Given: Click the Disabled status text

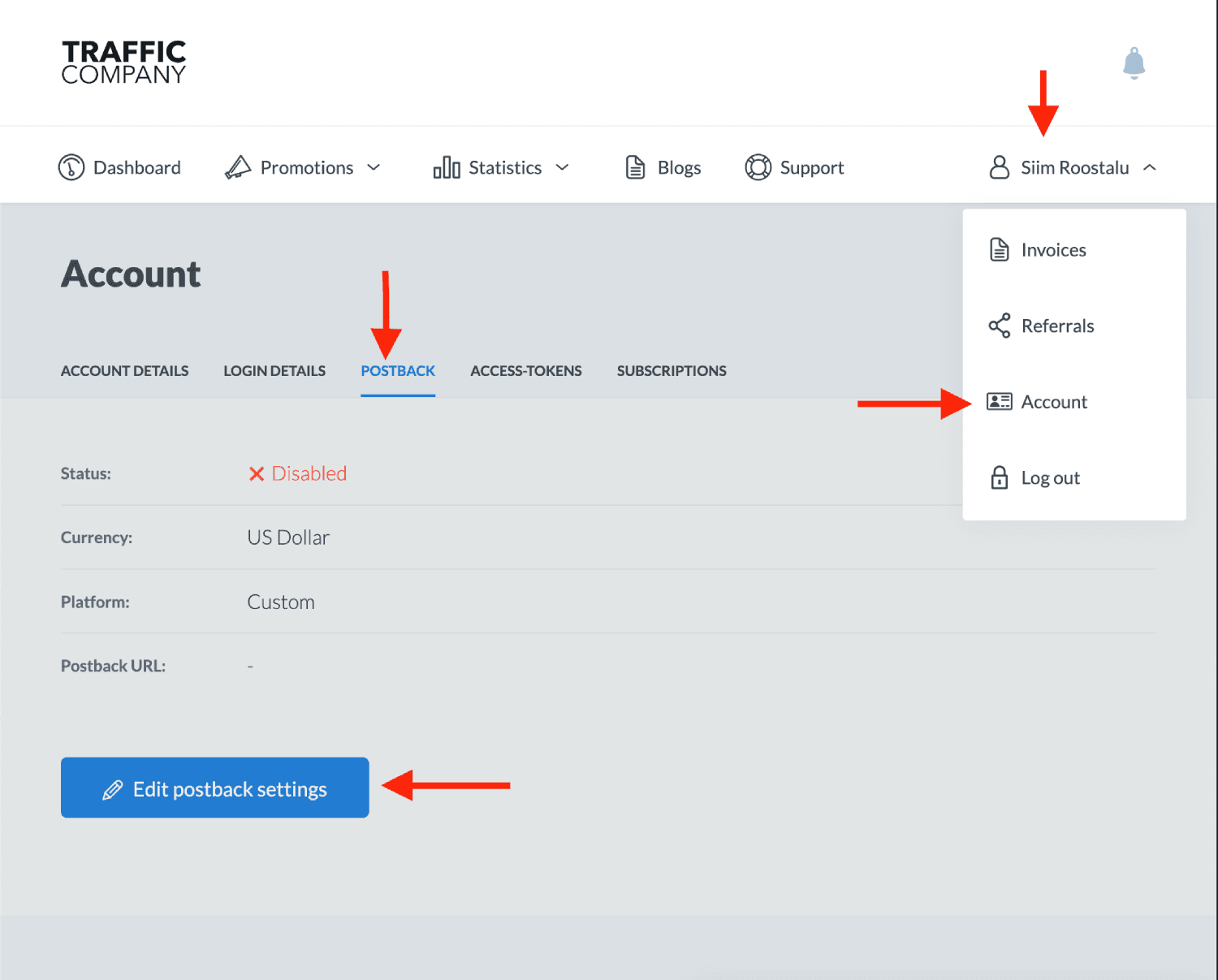Looking at the screenshot, I should coord(309,473).
